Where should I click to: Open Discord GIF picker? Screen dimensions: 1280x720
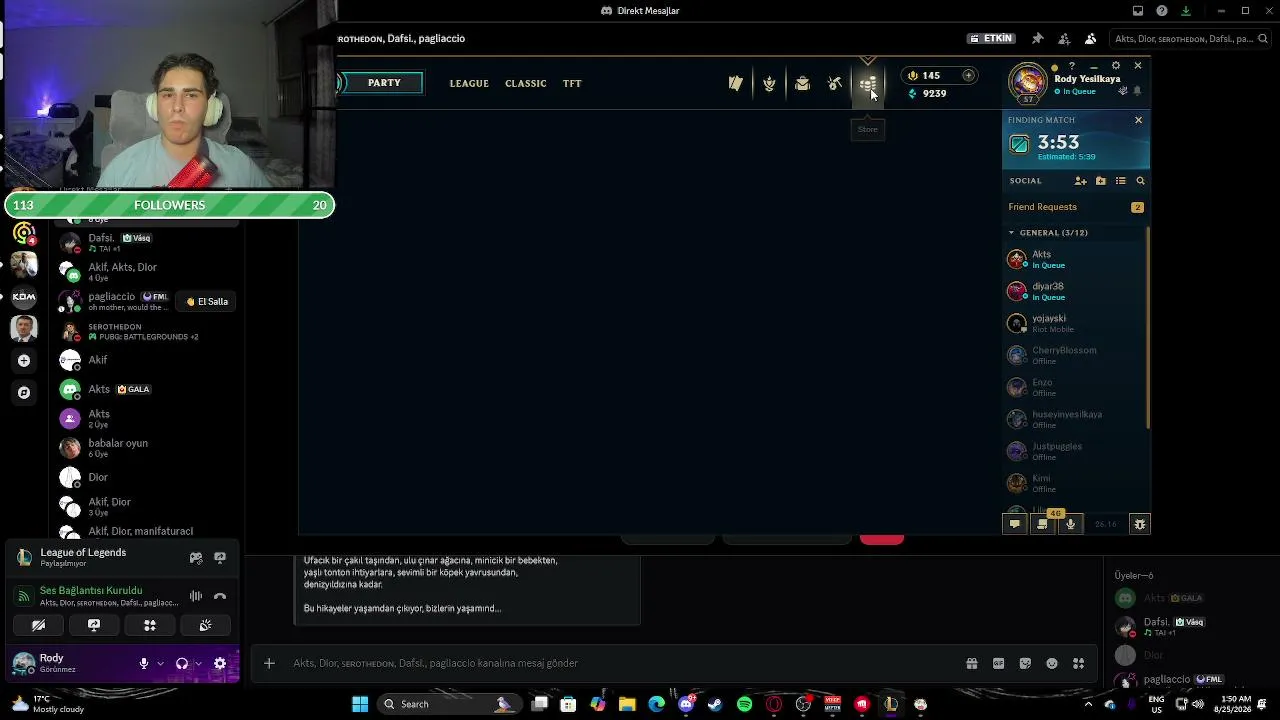click(998, 663)
